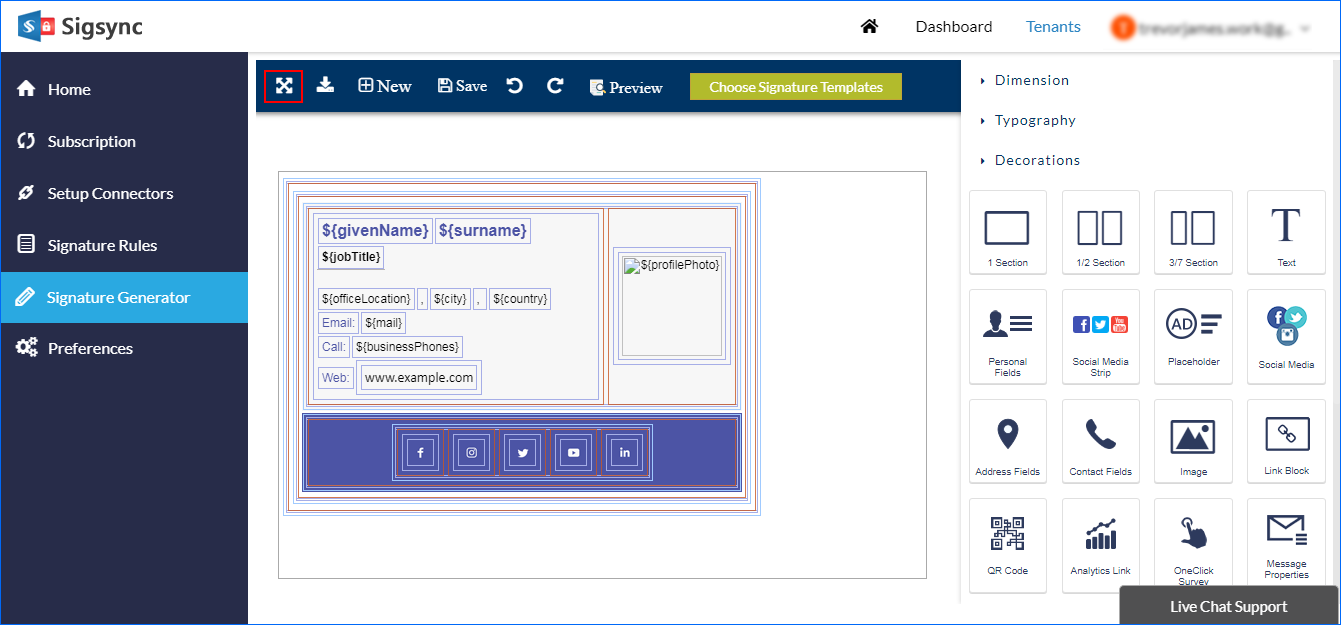Click the Instagram icon in signature
This screenshot has height=625, width=1341.
point(472,453)
